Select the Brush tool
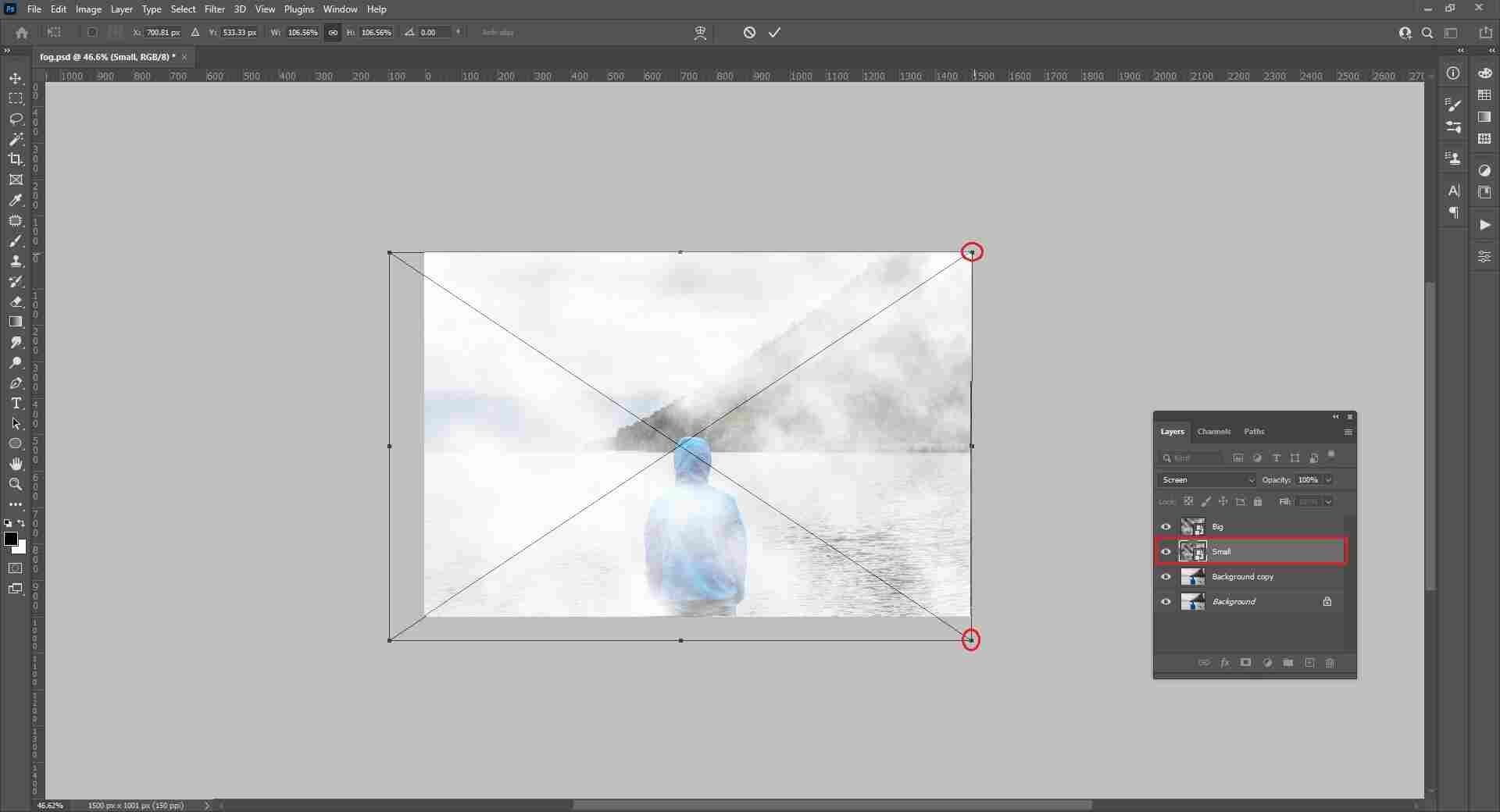The width and height of the screenshot is (1500, 812). coord(16,241)
